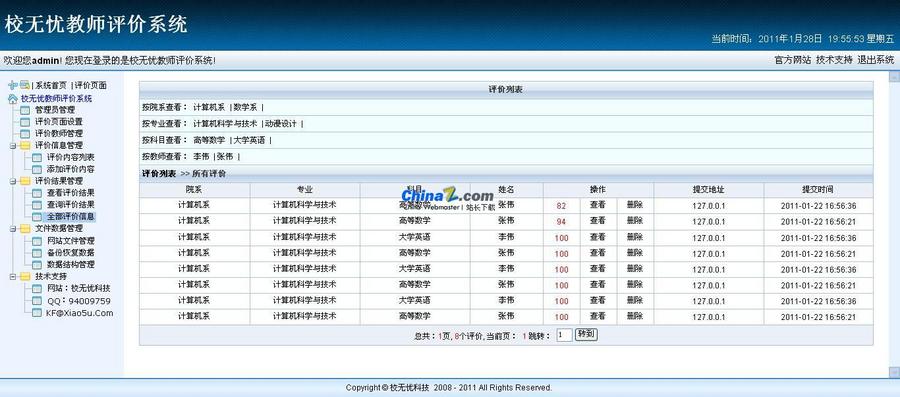Click the 校无忧教师评价系统 tree root
Screen dimensions: 900x397
pos(56,99)
